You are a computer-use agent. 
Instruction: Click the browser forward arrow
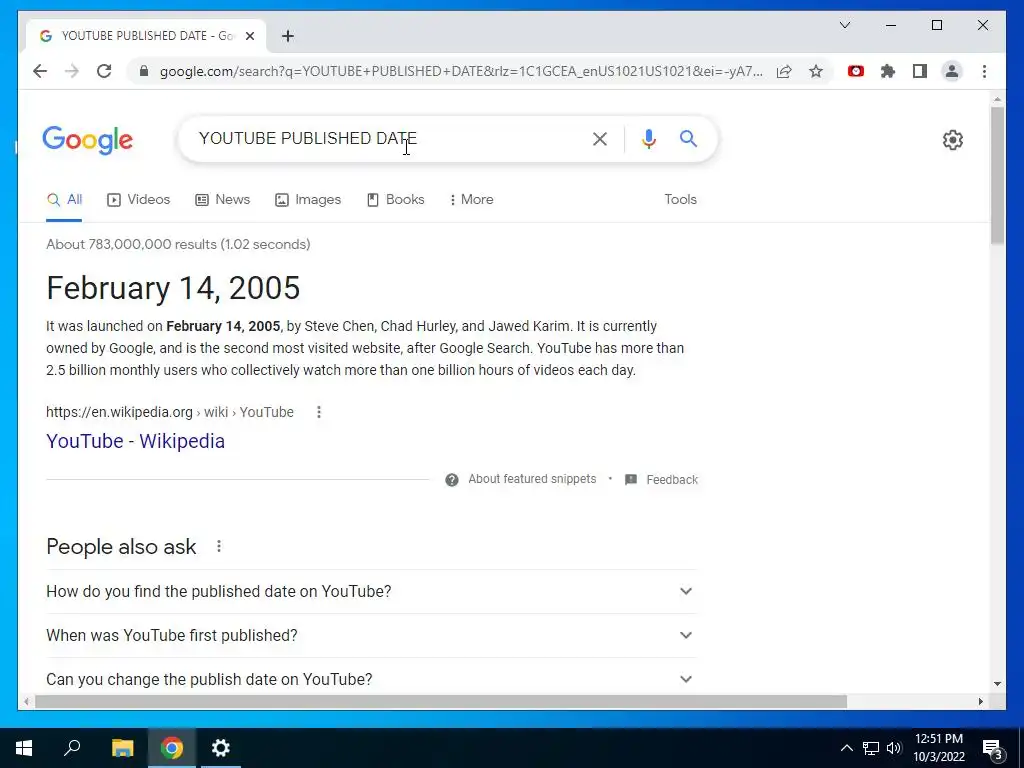(x=72, y=71)
